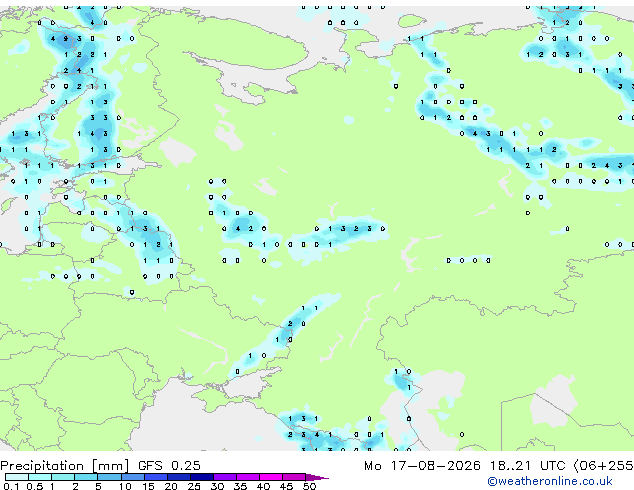Click the arrow tip above 50 on legend
Image resolution: width=634 pixels, height=490 pixels.
click(317, 477)
